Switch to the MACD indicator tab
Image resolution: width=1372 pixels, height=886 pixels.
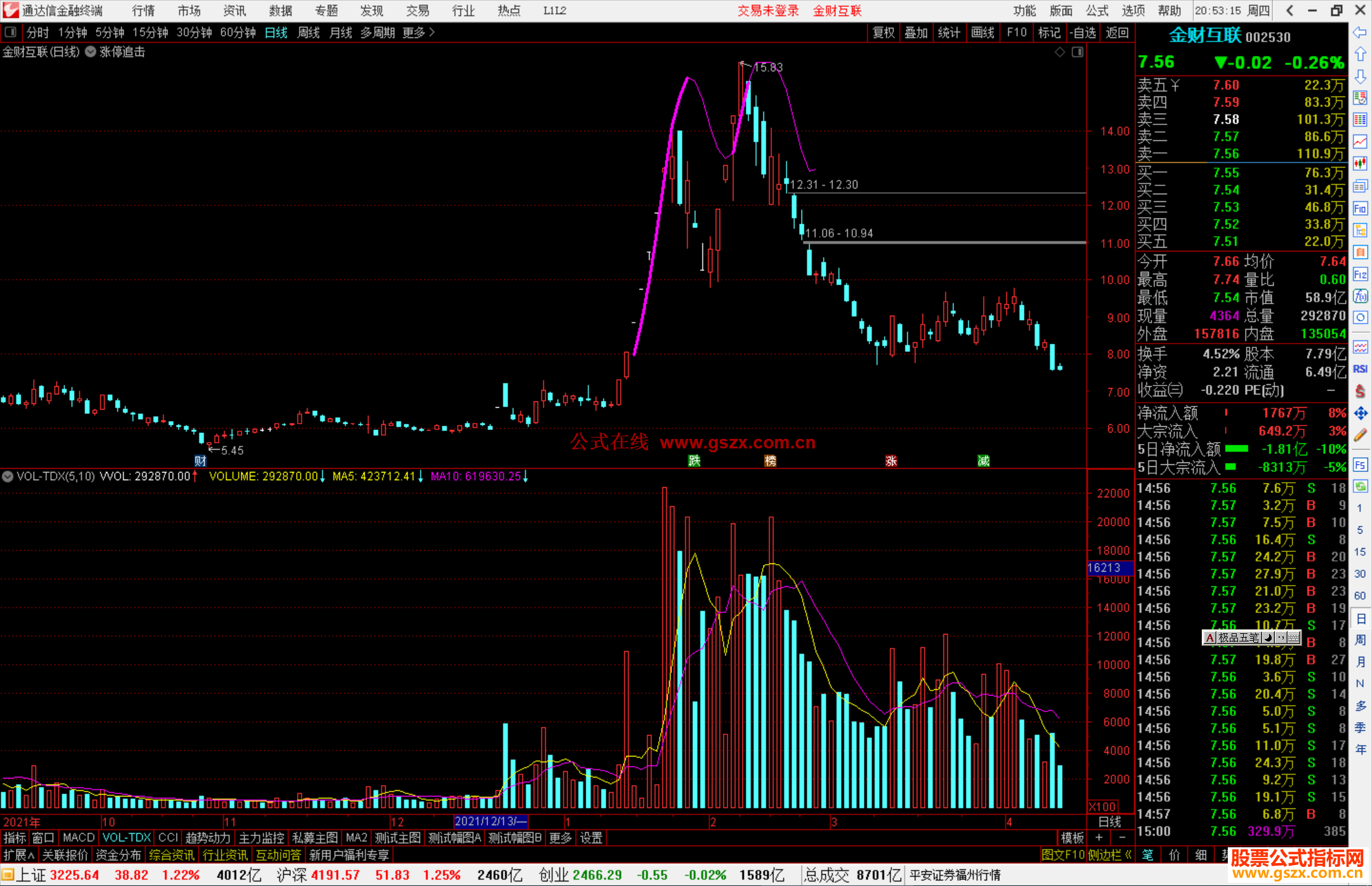tap(79, 838)
